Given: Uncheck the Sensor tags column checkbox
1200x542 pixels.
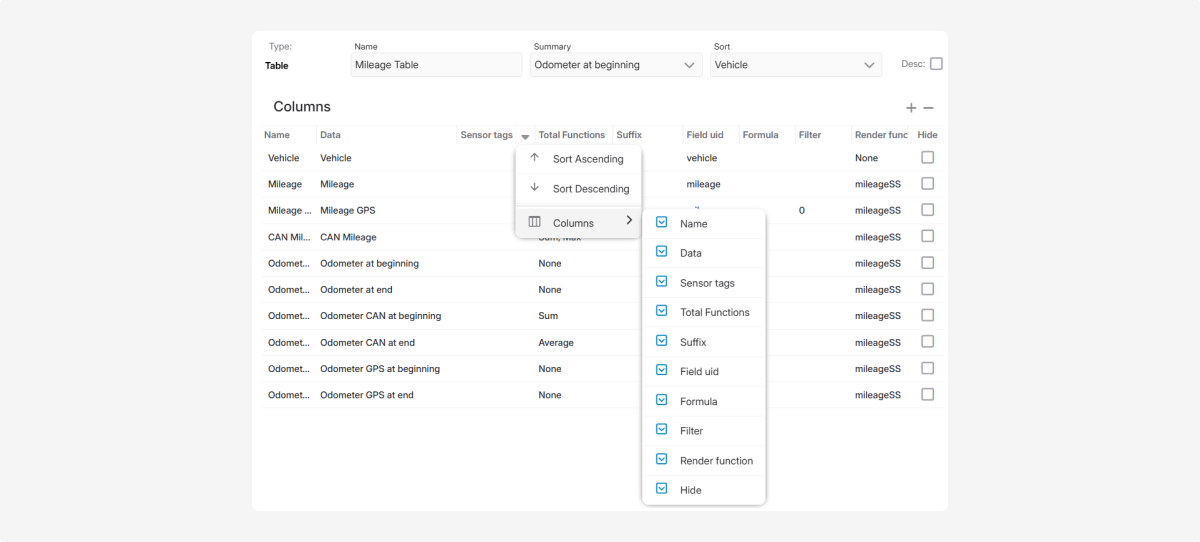Looking at the screenshot, I should point(661,282).
